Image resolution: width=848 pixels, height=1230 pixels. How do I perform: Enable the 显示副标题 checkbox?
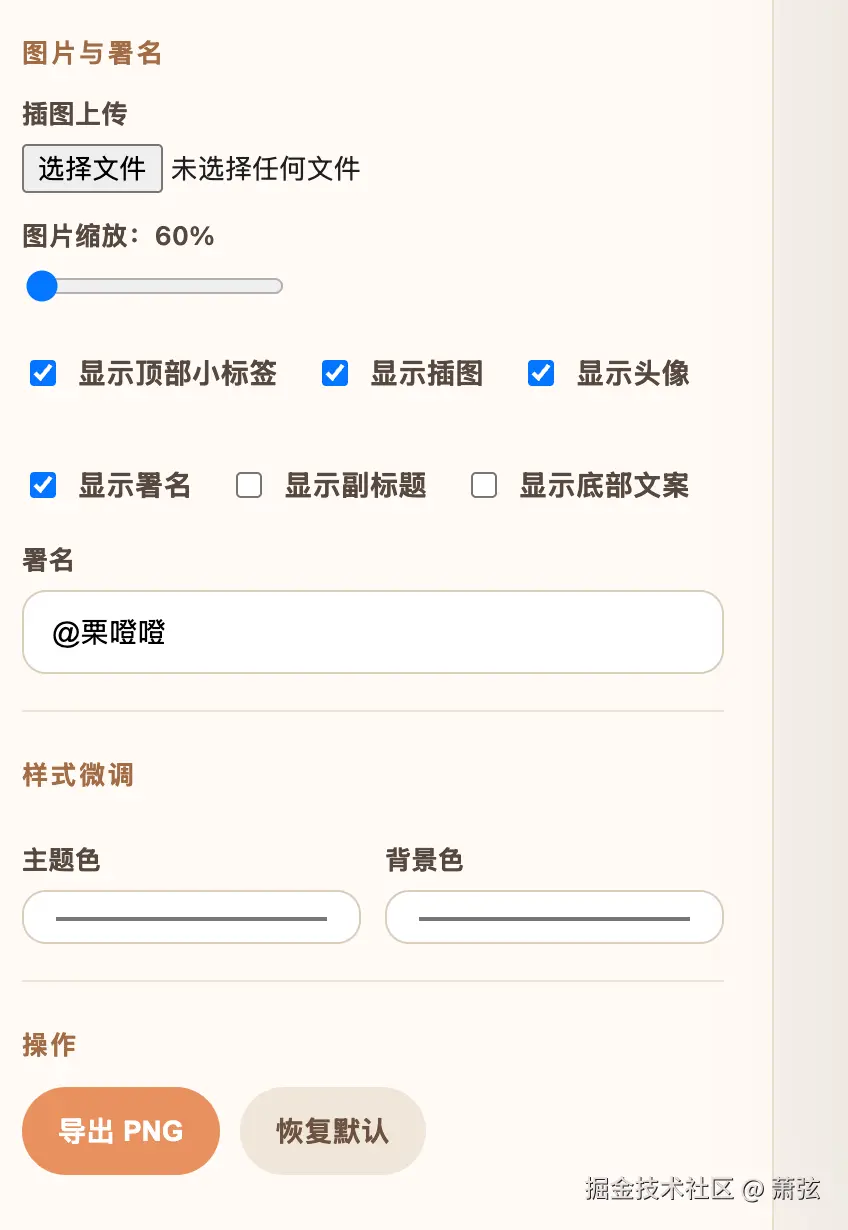[x=248, y=485]
